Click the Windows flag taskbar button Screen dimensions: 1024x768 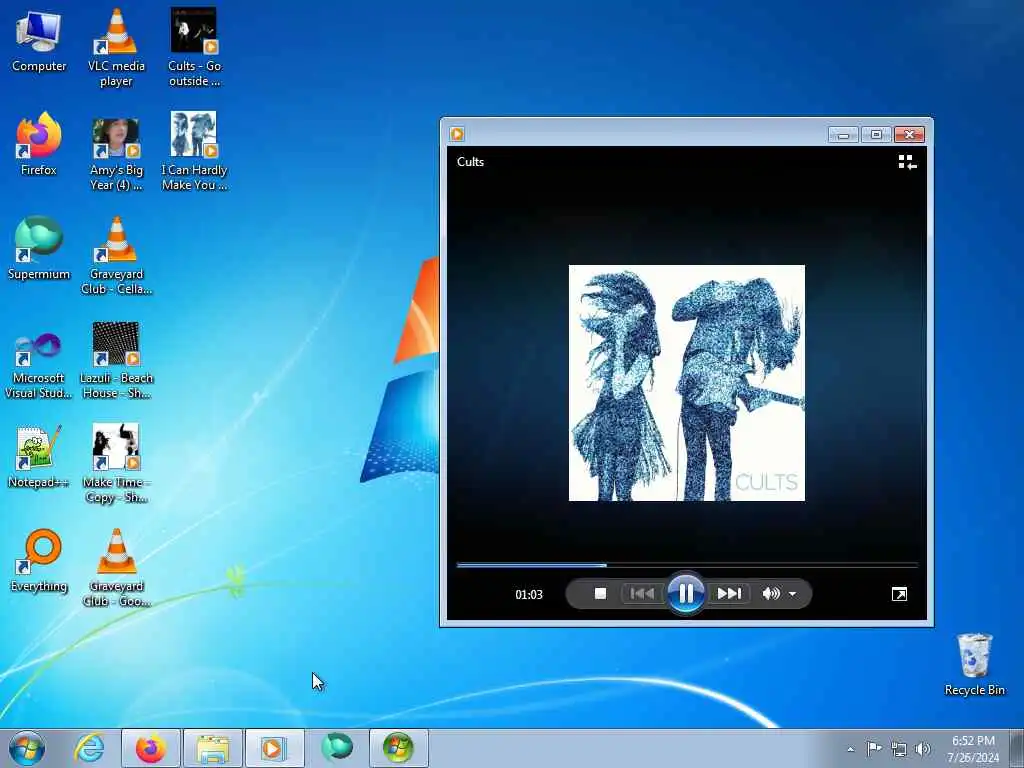(399, 748)
